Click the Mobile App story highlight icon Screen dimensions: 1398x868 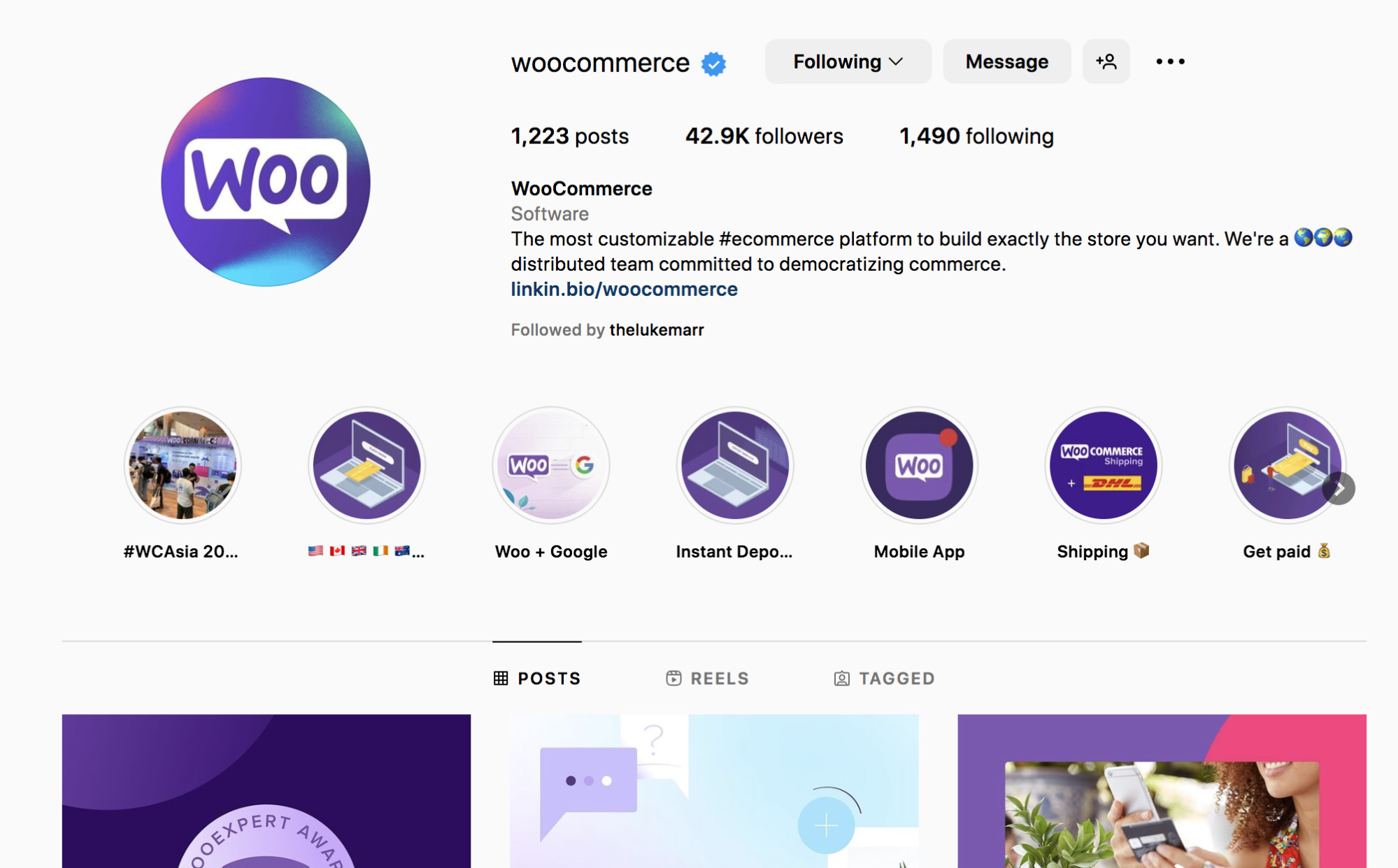(x=918, y=465)
